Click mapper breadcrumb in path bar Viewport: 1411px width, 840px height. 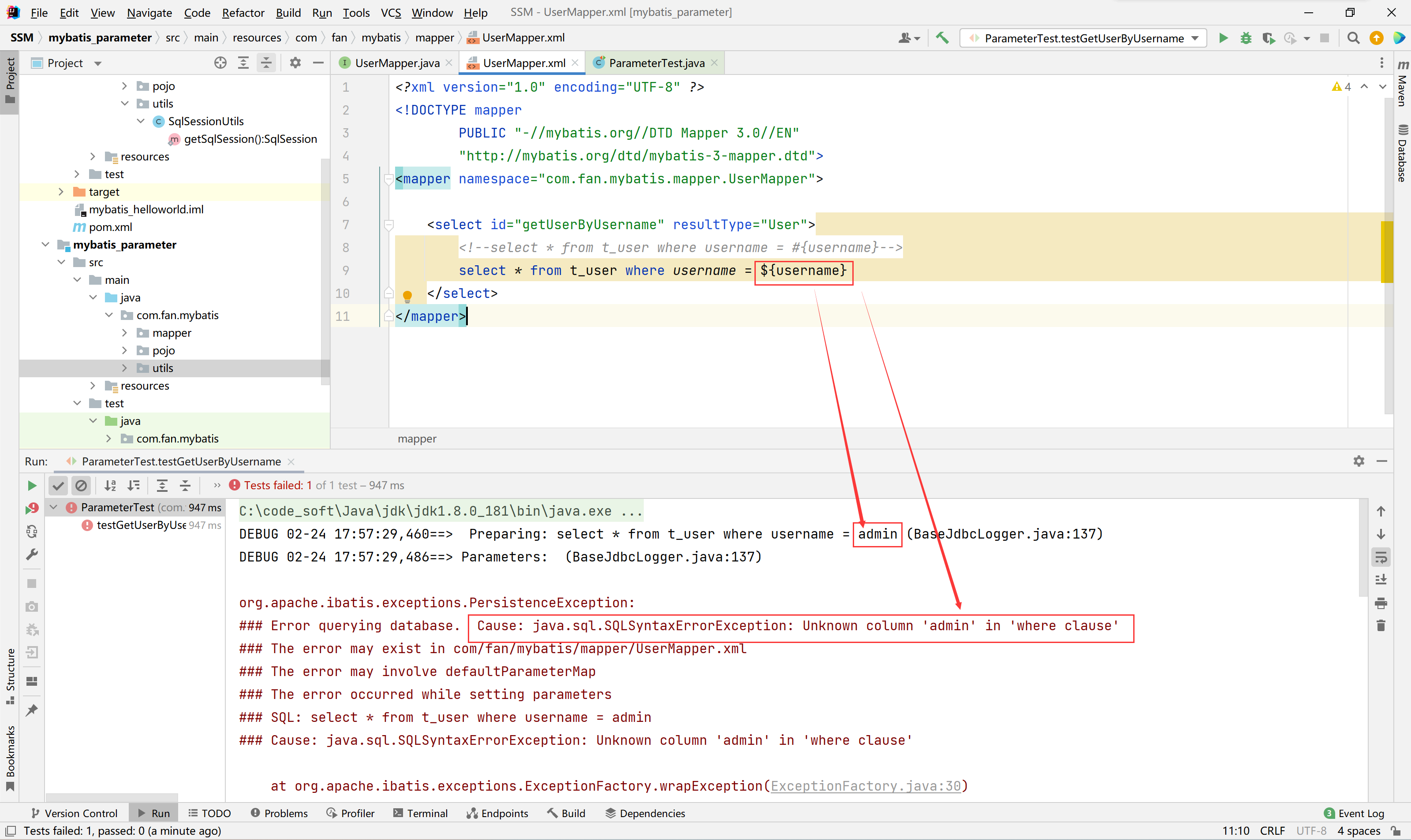click(x=434, y=37)
